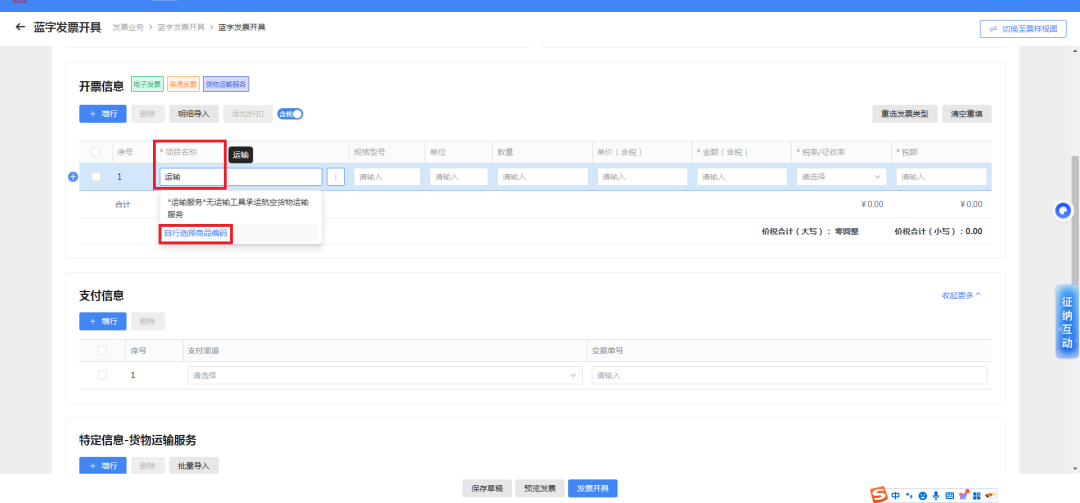The width and height of the screenshot is (1080, 503).
Task: Focus the 规格型号 input field
Action: coord(387,176)
